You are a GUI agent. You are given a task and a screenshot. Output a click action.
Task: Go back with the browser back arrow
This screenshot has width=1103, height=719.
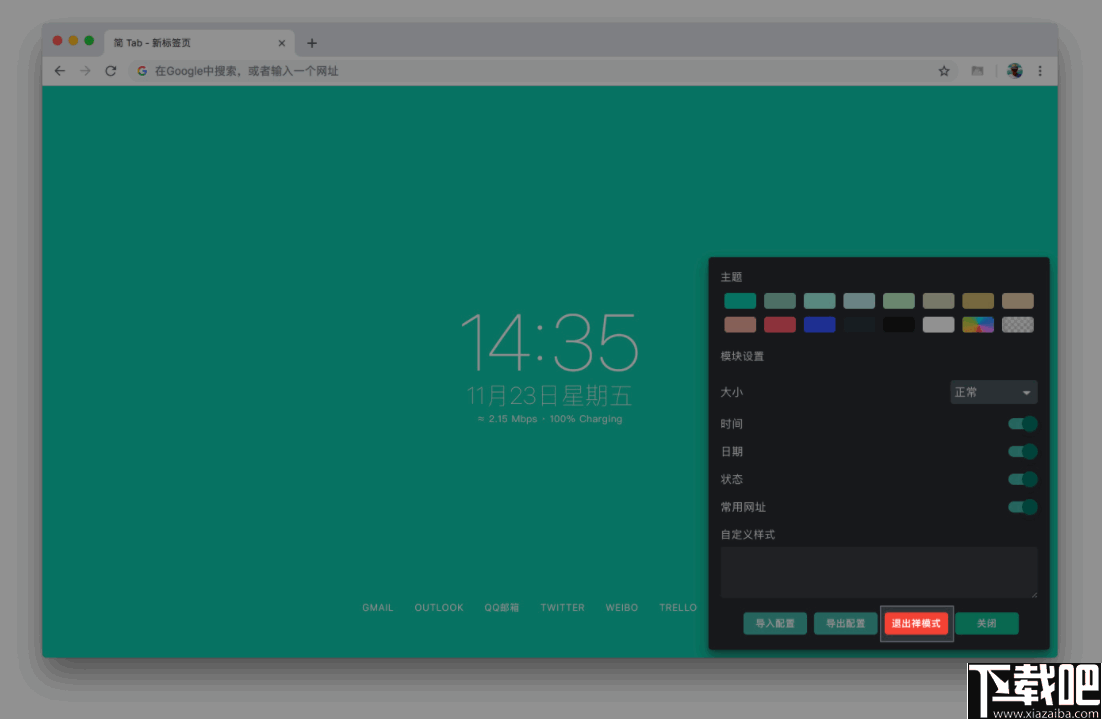coord(60,71)
